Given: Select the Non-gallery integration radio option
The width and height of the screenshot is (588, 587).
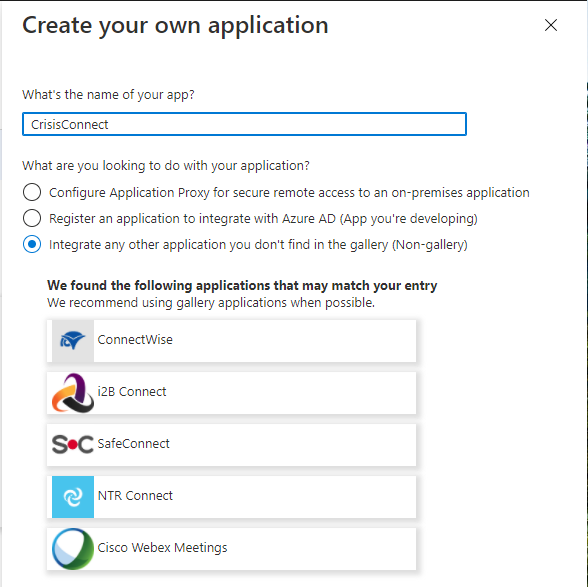Looking at the screenshot, I should pyautogui.click(x=32, y=244).
